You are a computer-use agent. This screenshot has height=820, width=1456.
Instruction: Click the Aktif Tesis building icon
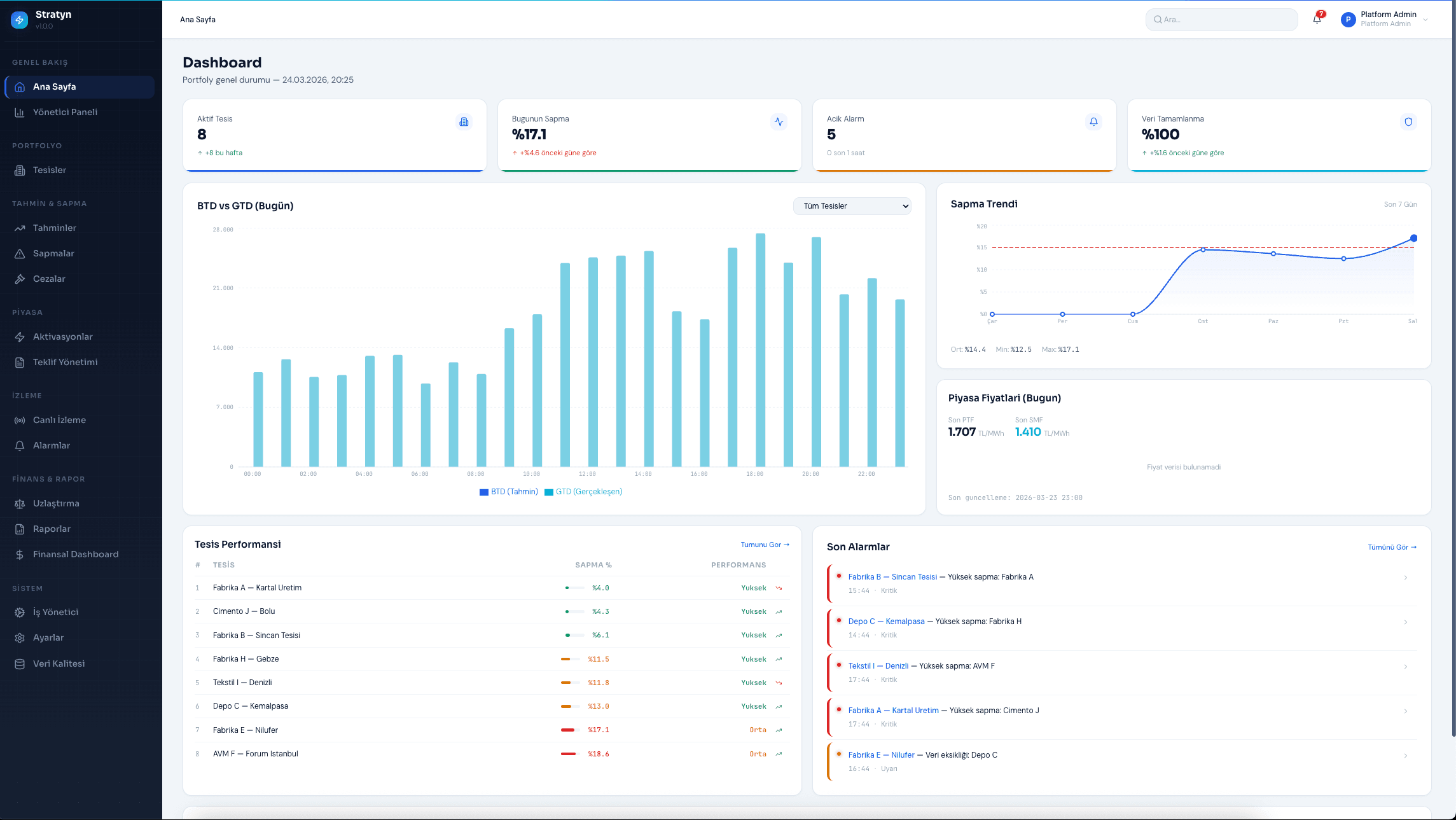[464, 122]
